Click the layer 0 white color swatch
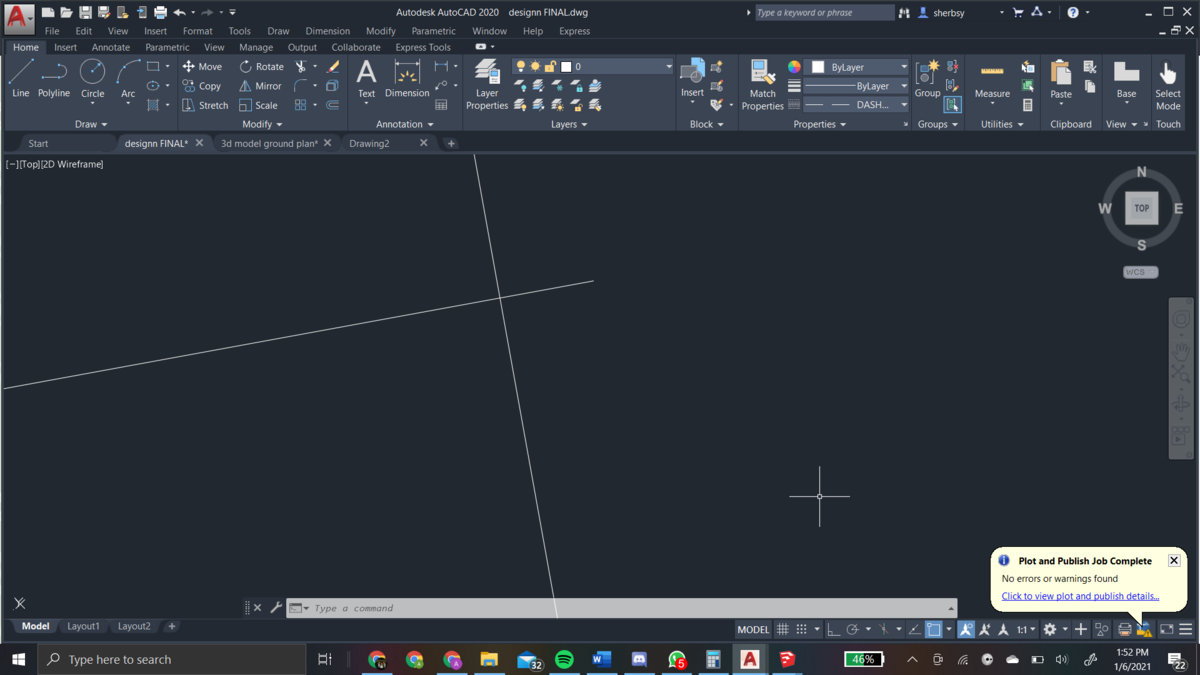 pyautogui.click(x=566, y=67)
